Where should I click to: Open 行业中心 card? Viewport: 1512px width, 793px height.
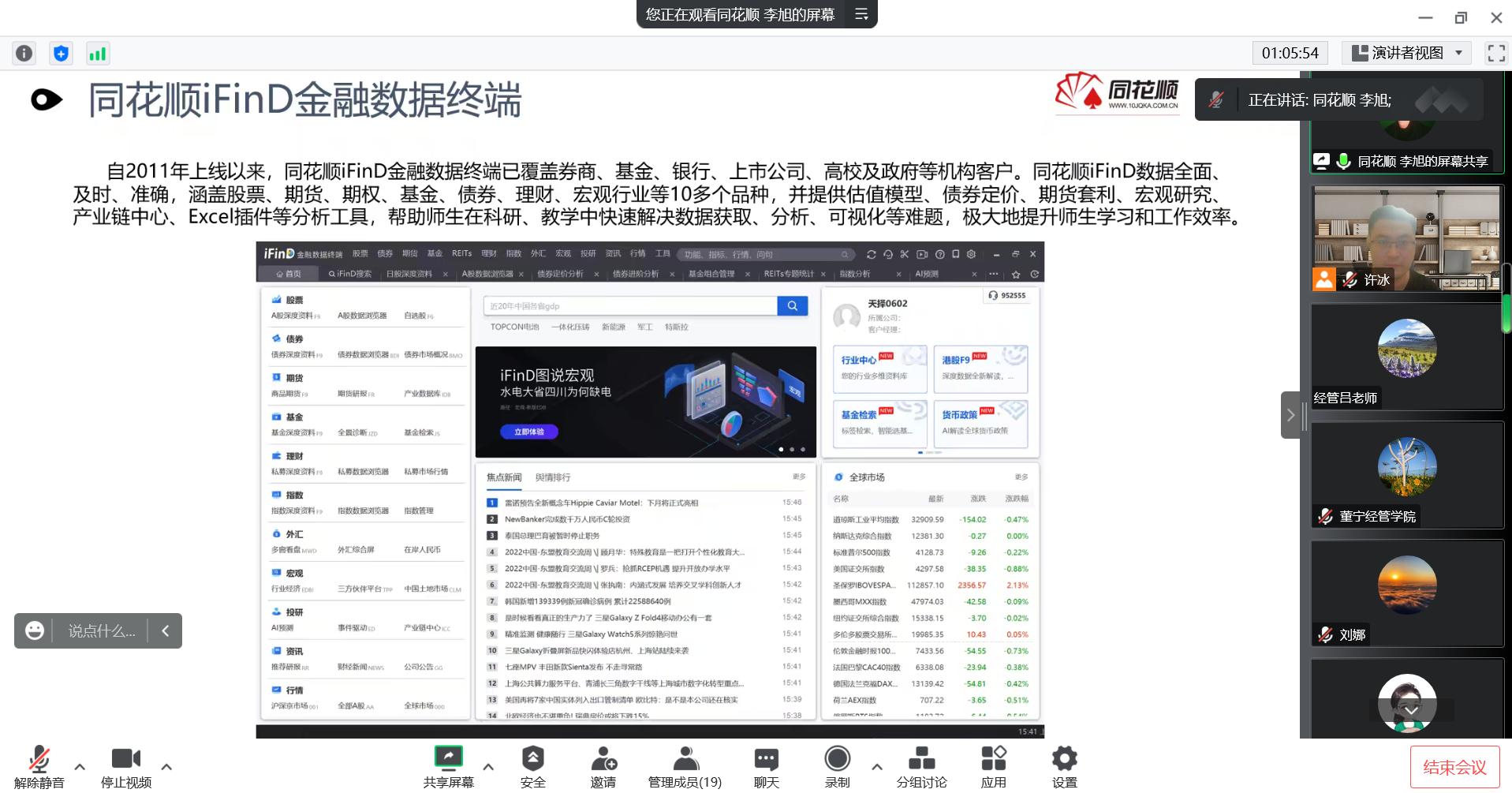tap(880, 368)
